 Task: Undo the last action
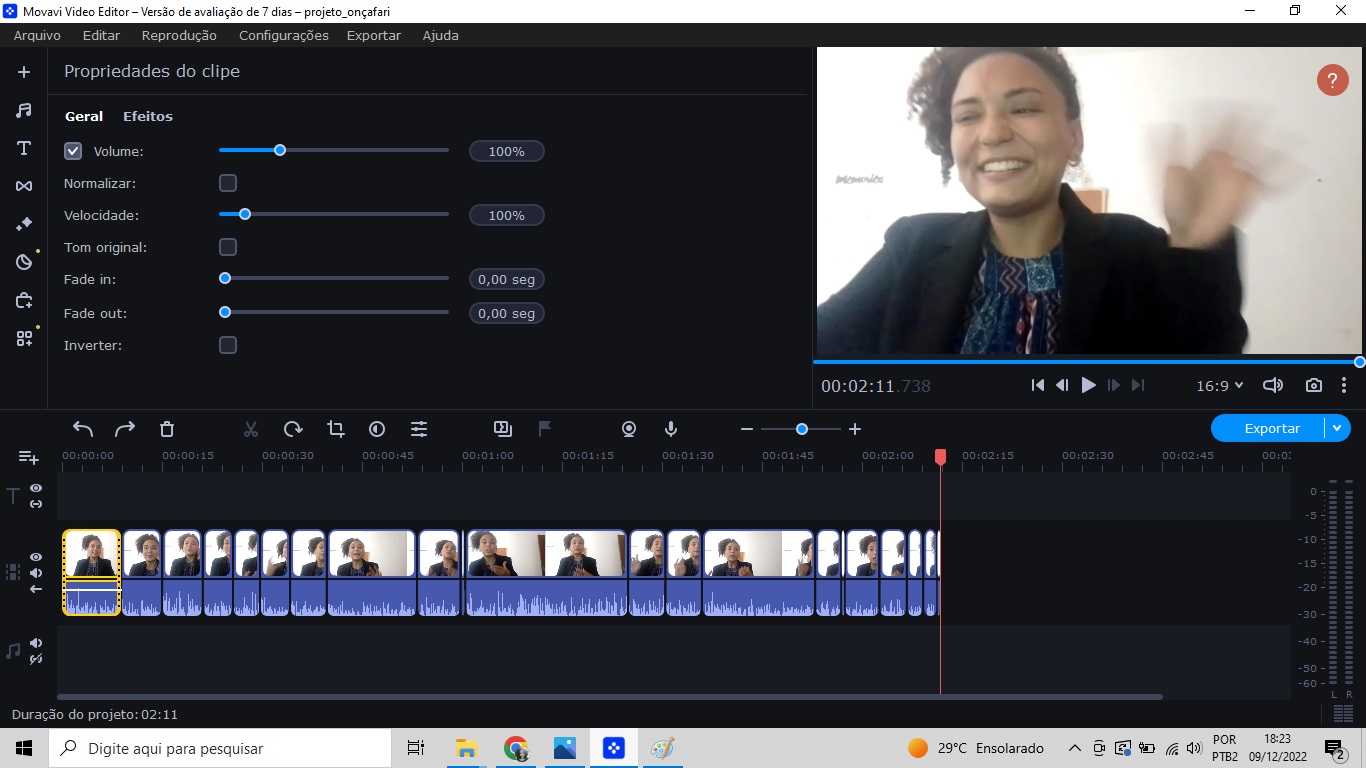(83, 429)
